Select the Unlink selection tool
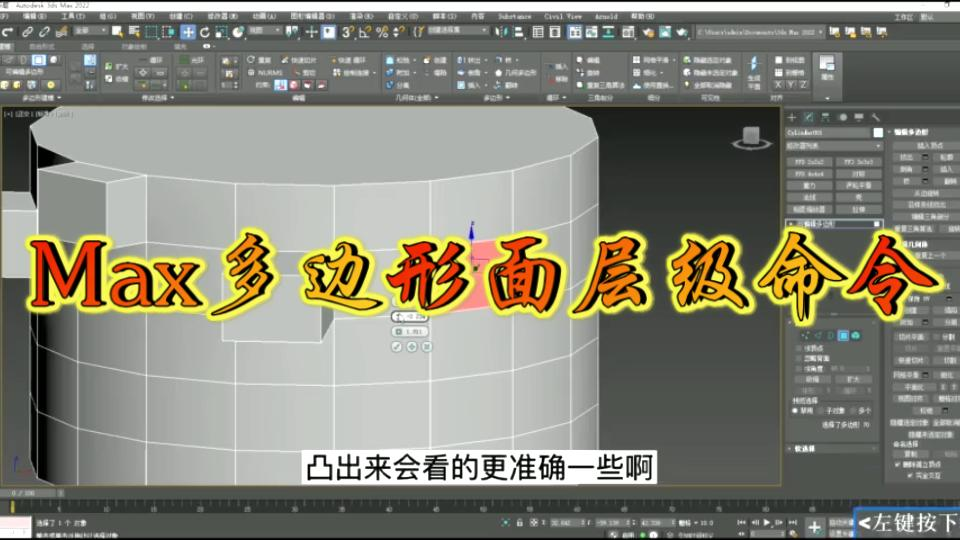This screenshot has width=960, height=540. [45, 32]
